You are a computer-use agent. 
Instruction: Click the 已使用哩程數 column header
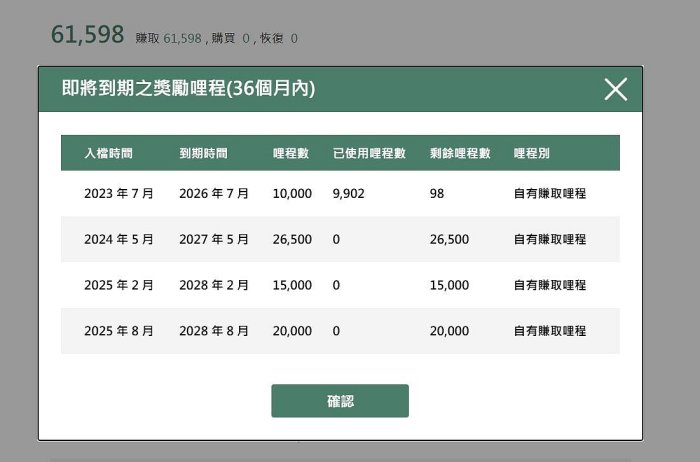pos(369,153)
